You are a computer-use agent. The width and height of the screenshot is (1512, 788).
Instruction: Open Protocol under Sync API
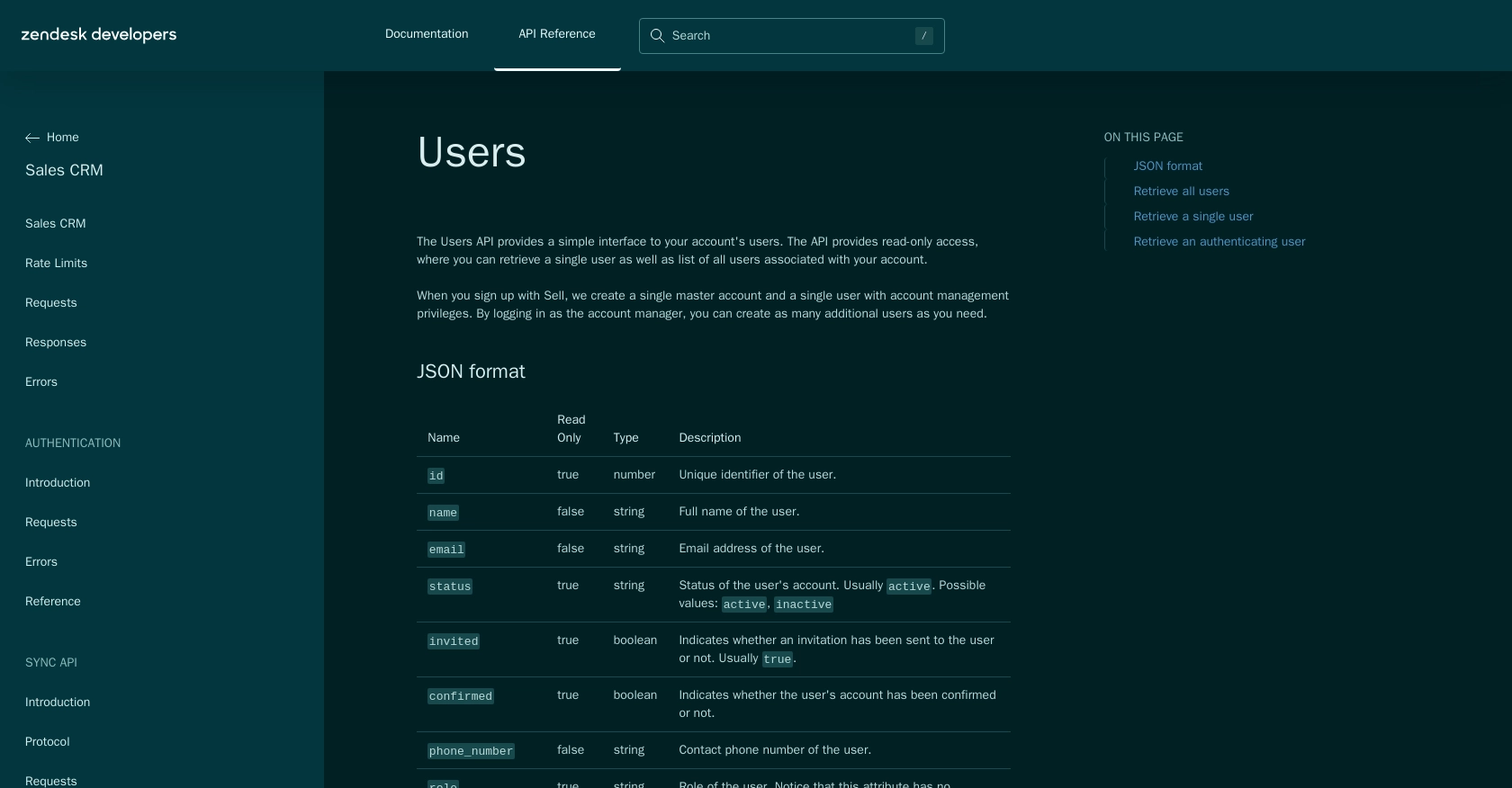48,742
